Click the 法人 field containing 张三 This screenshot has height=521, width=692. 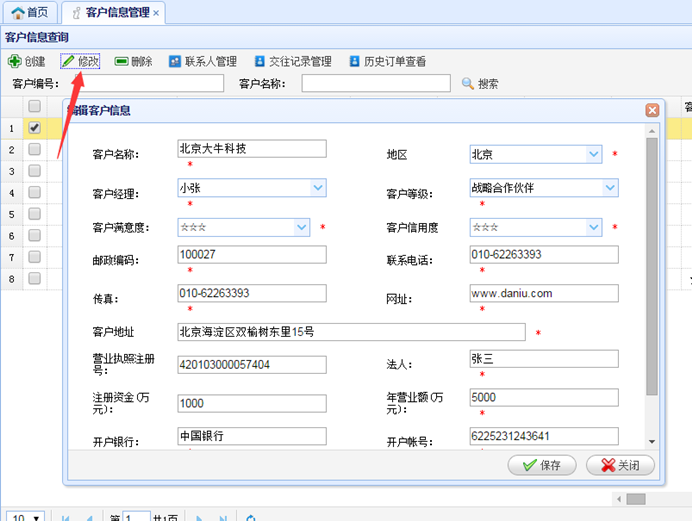544,359
